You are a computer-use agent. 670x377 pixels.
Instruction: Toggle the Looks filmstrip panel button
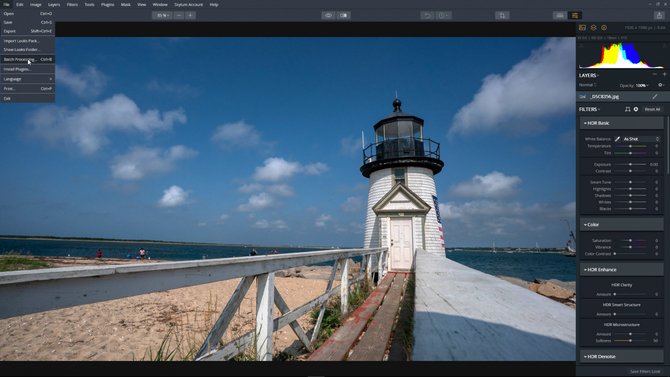coord(560,15)
